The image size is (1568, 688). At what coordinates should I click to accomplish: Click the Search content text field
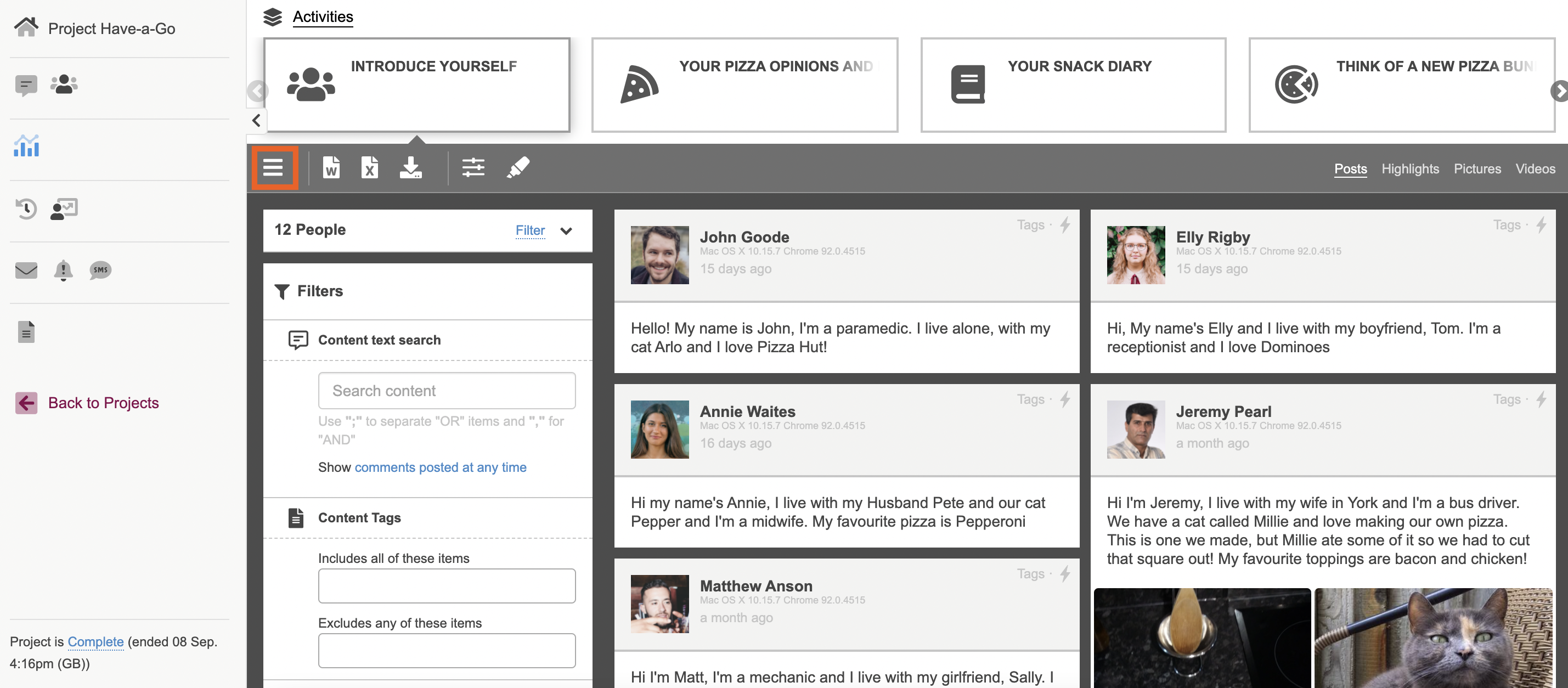[446, 391]
